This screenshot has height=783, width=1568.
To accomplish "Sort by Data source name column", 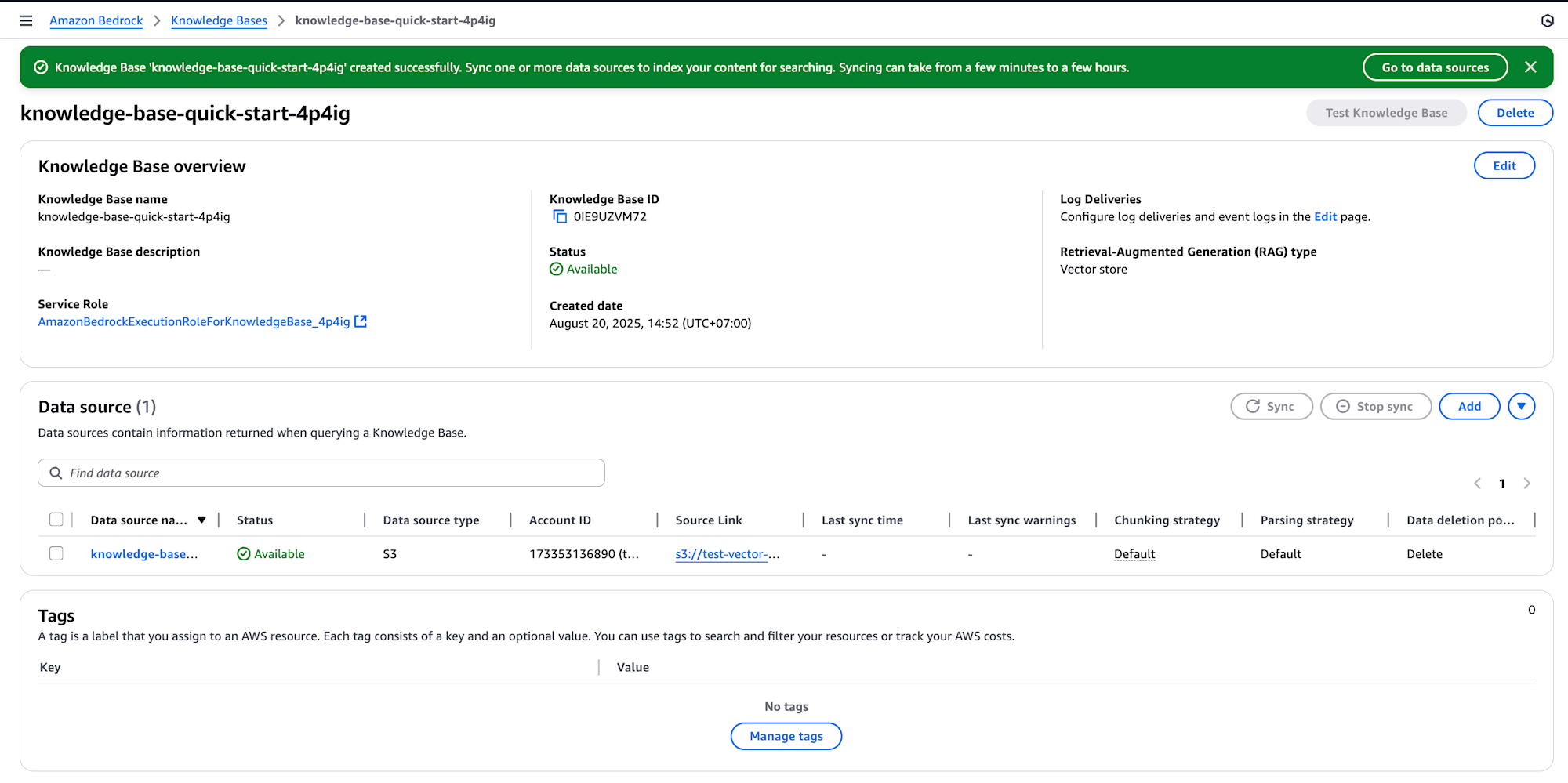I will (201, 520).
